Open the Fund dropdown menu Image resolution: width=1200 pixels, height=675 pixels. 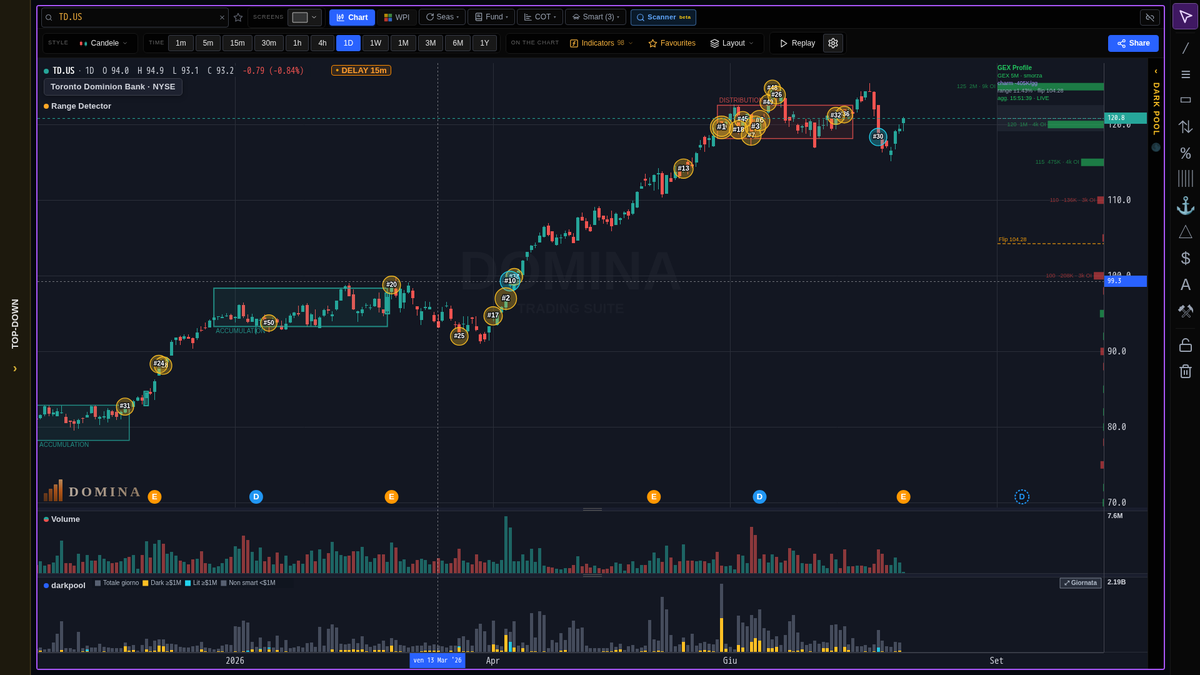click(x=491, y=17)
